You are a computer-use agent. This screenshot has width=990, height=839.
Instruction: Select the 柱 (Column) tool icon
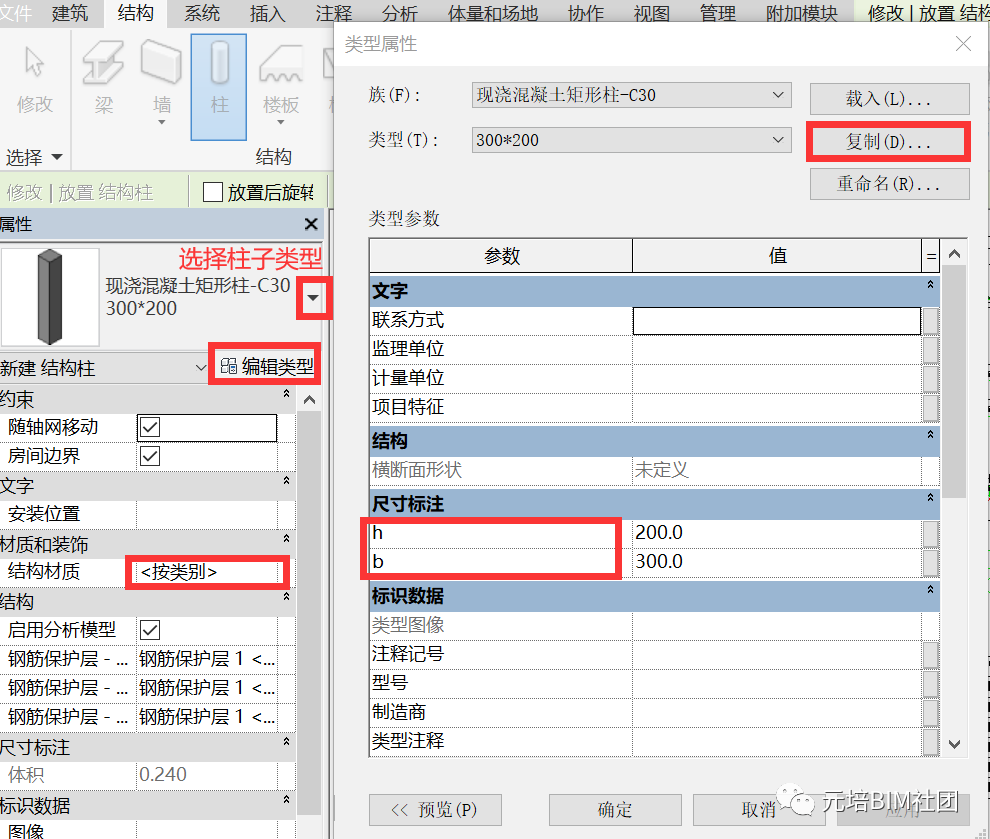(x=219, y=63)
